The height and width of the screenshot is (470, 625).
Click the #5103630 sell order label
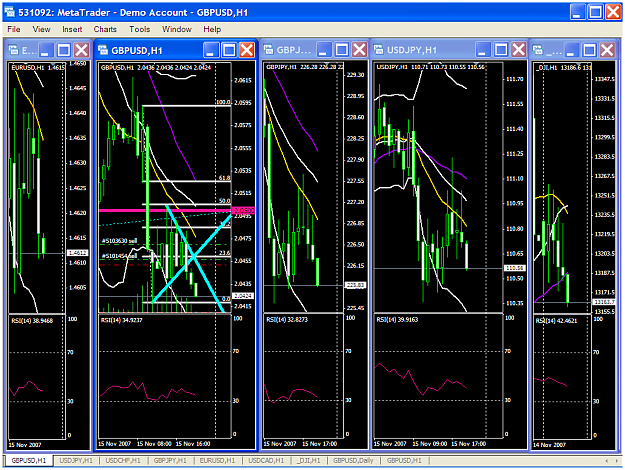coord(120,241)
